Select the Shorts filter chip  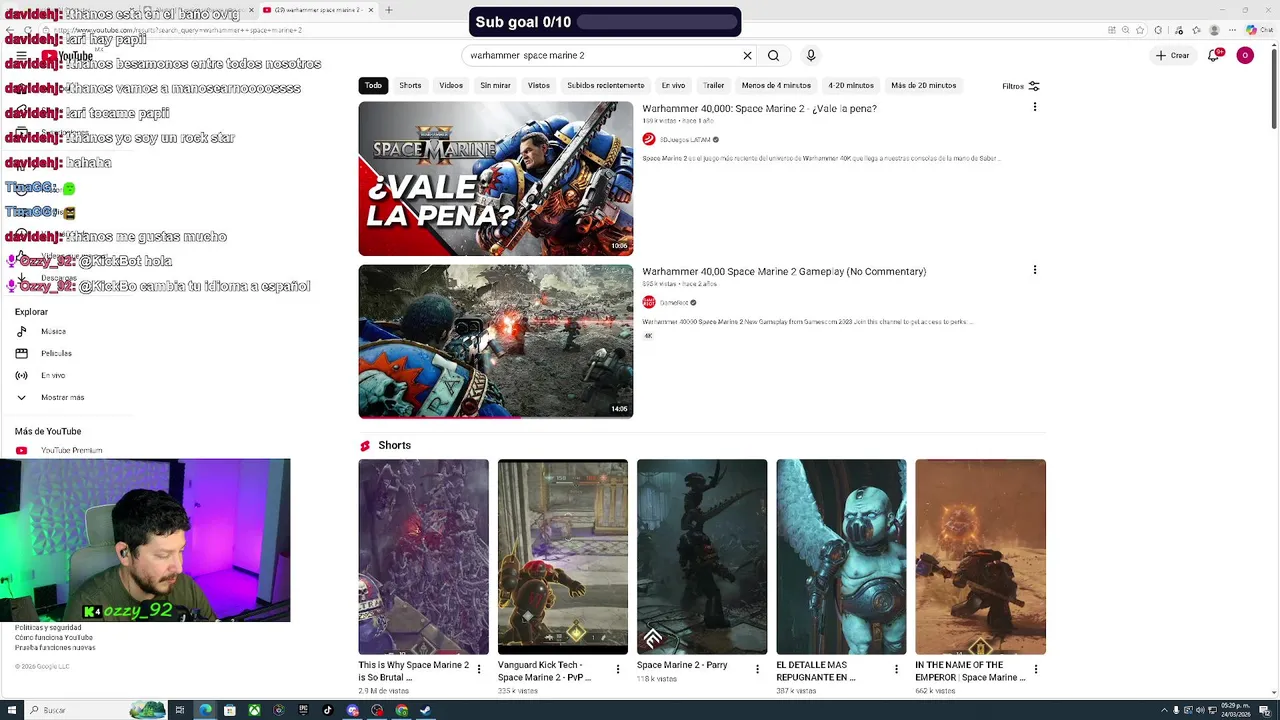(410, 85)
